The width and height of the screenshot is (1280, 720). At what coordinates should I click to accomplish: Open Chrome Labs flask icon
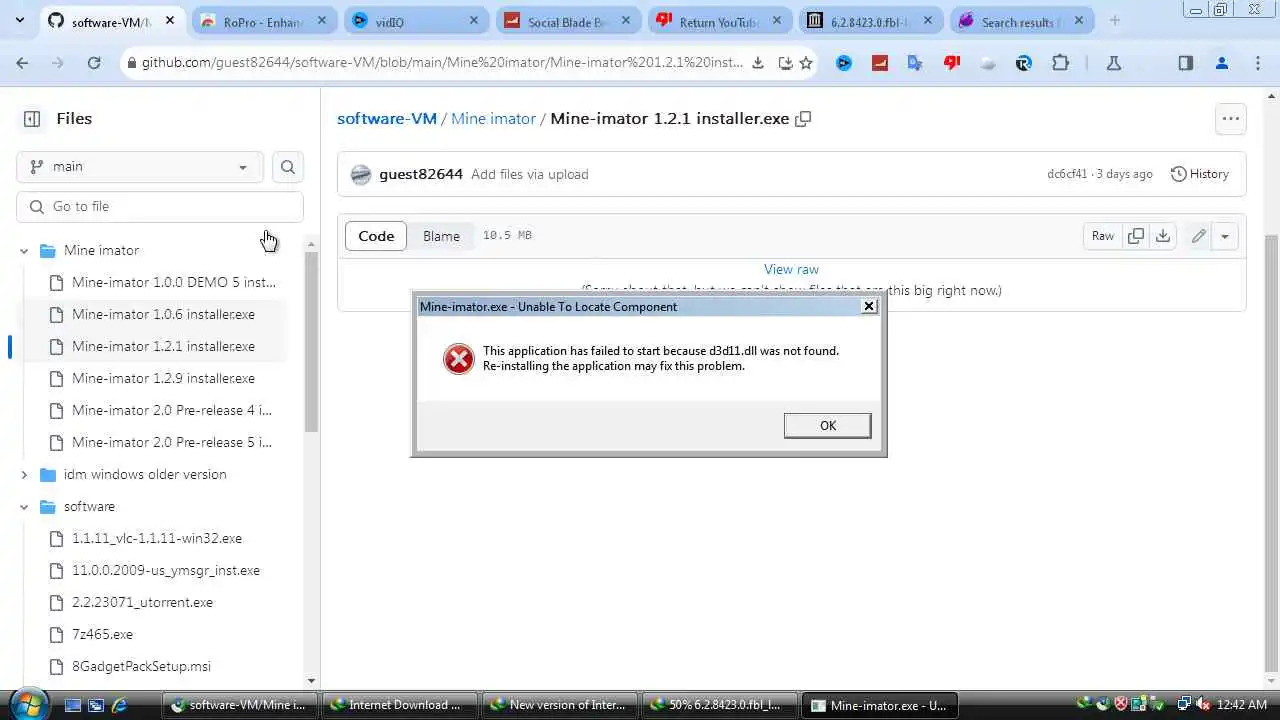point(1113,63)
